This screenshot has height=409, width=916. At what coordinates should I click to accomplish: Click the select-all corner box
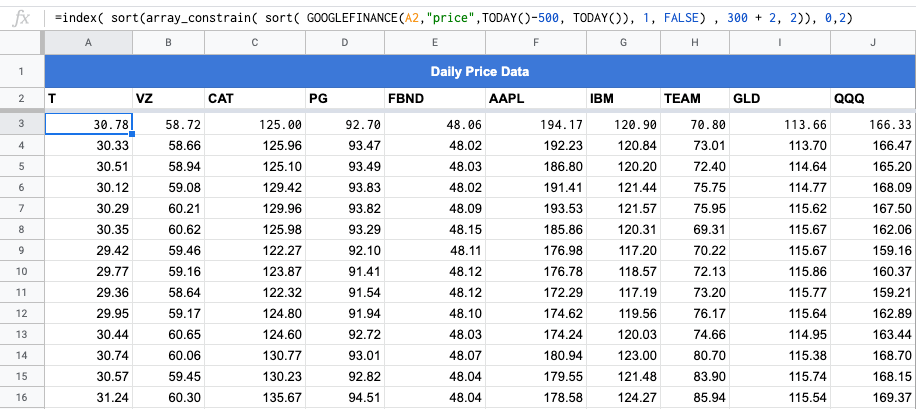pos(22,43)
